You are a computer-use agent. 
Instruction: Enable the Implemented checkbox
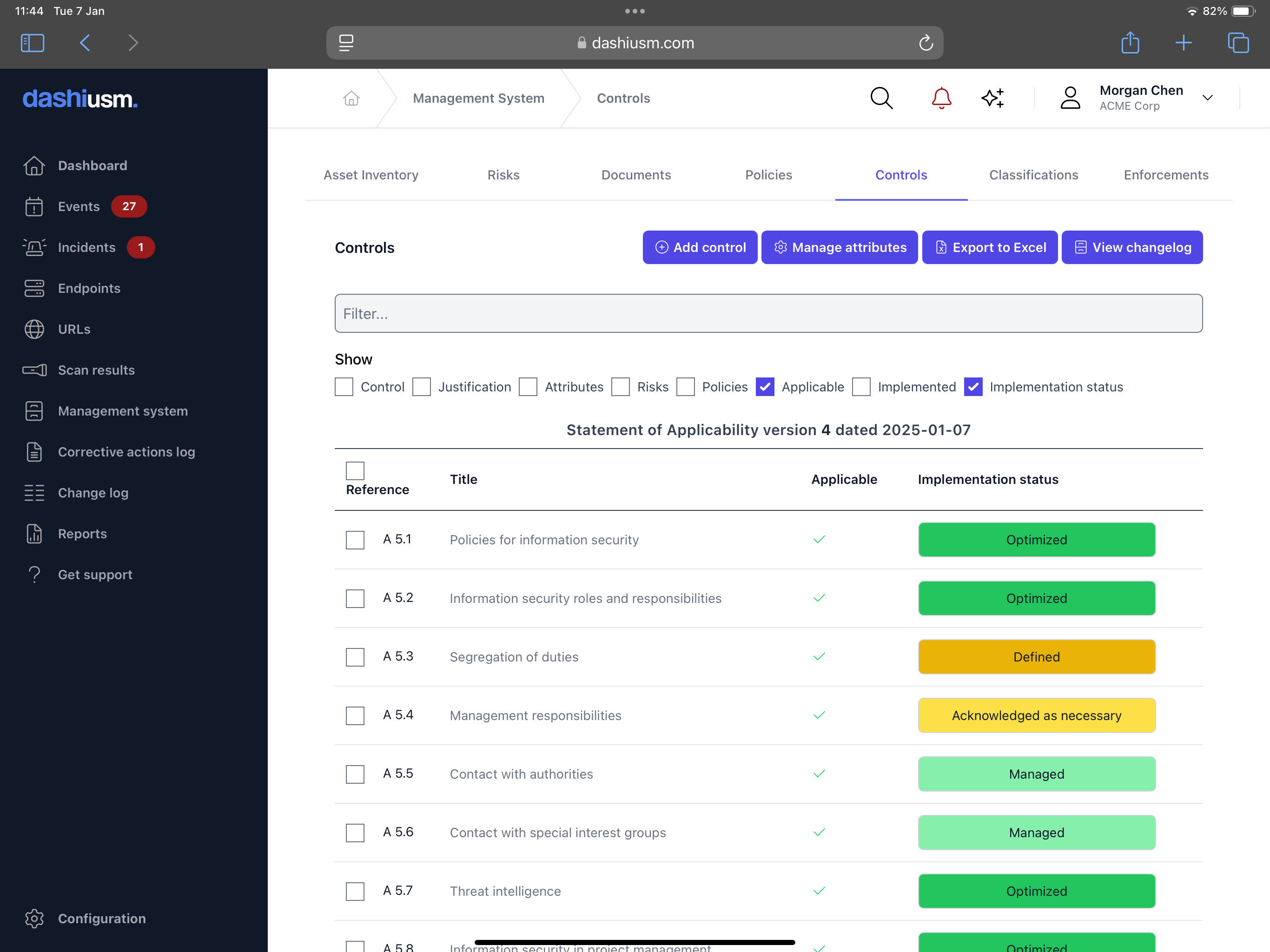point(861,387)
